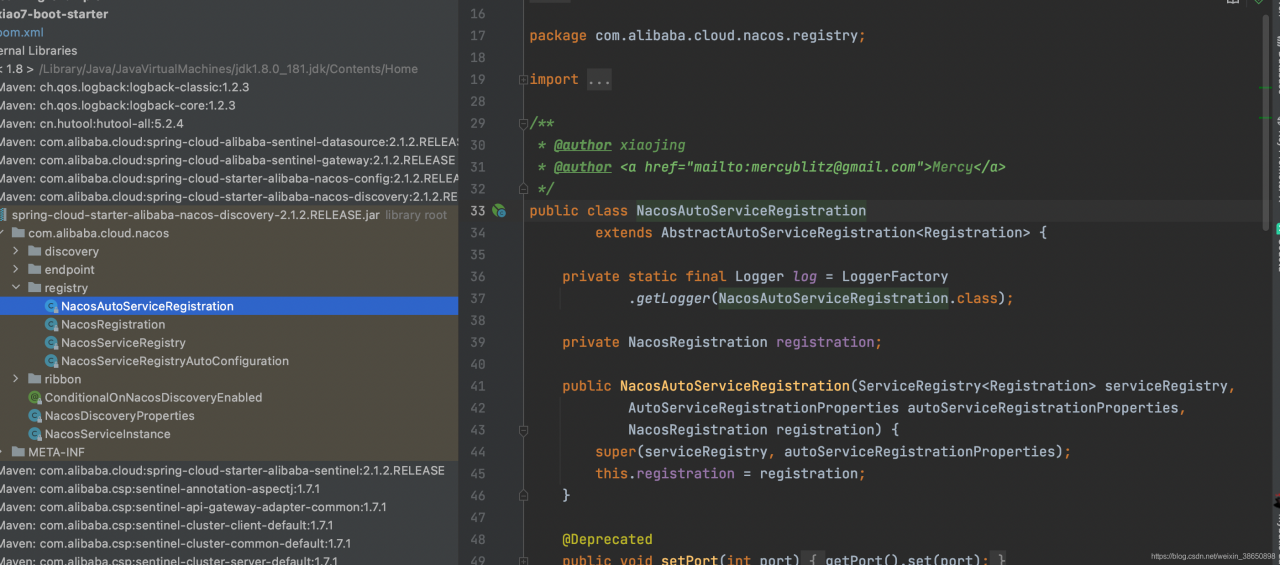The image size is (1280, 565).
Task: Click the fold marker at constructor end on line 46
Action: point(523,496)
